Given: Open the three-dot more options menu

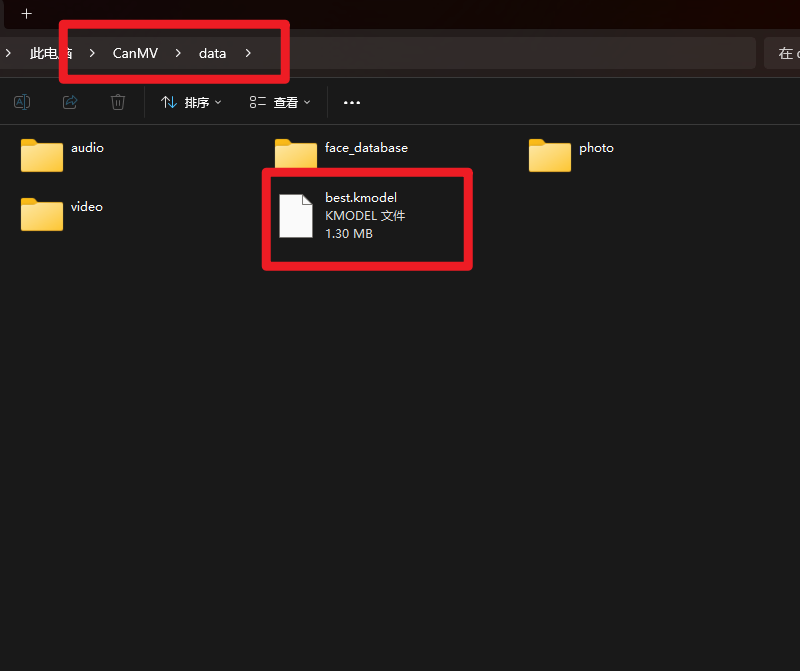Looking at the screenshot, I should [352, 103].
